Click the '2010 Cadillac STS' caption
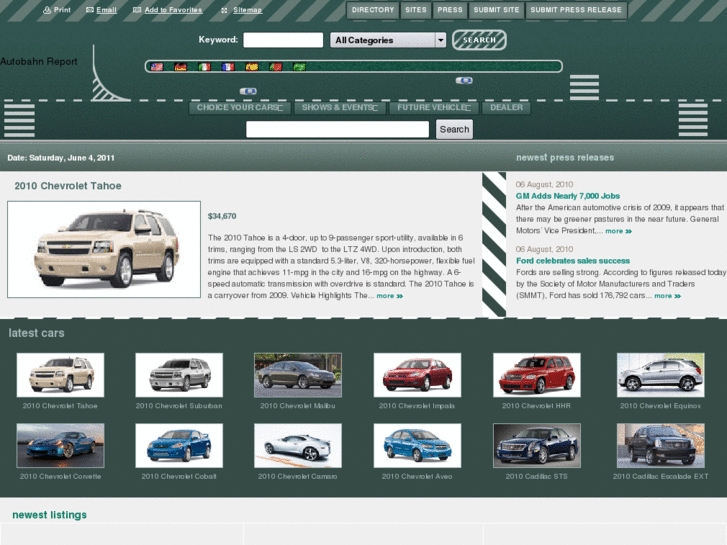 coord(536,476)
